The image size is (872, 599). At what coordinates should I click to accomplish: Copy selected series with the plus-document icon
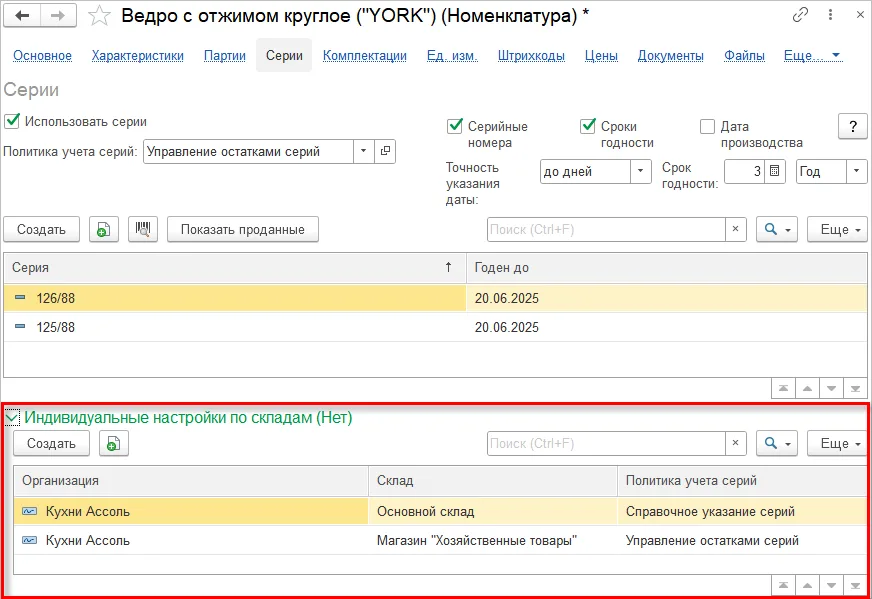click(103, 229)
